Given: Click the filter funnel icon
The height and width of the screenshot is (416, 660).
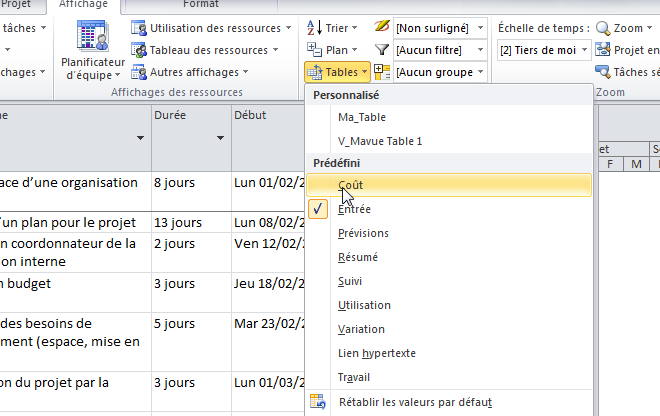Looking at the screenshot, I should tap(381, 50).
